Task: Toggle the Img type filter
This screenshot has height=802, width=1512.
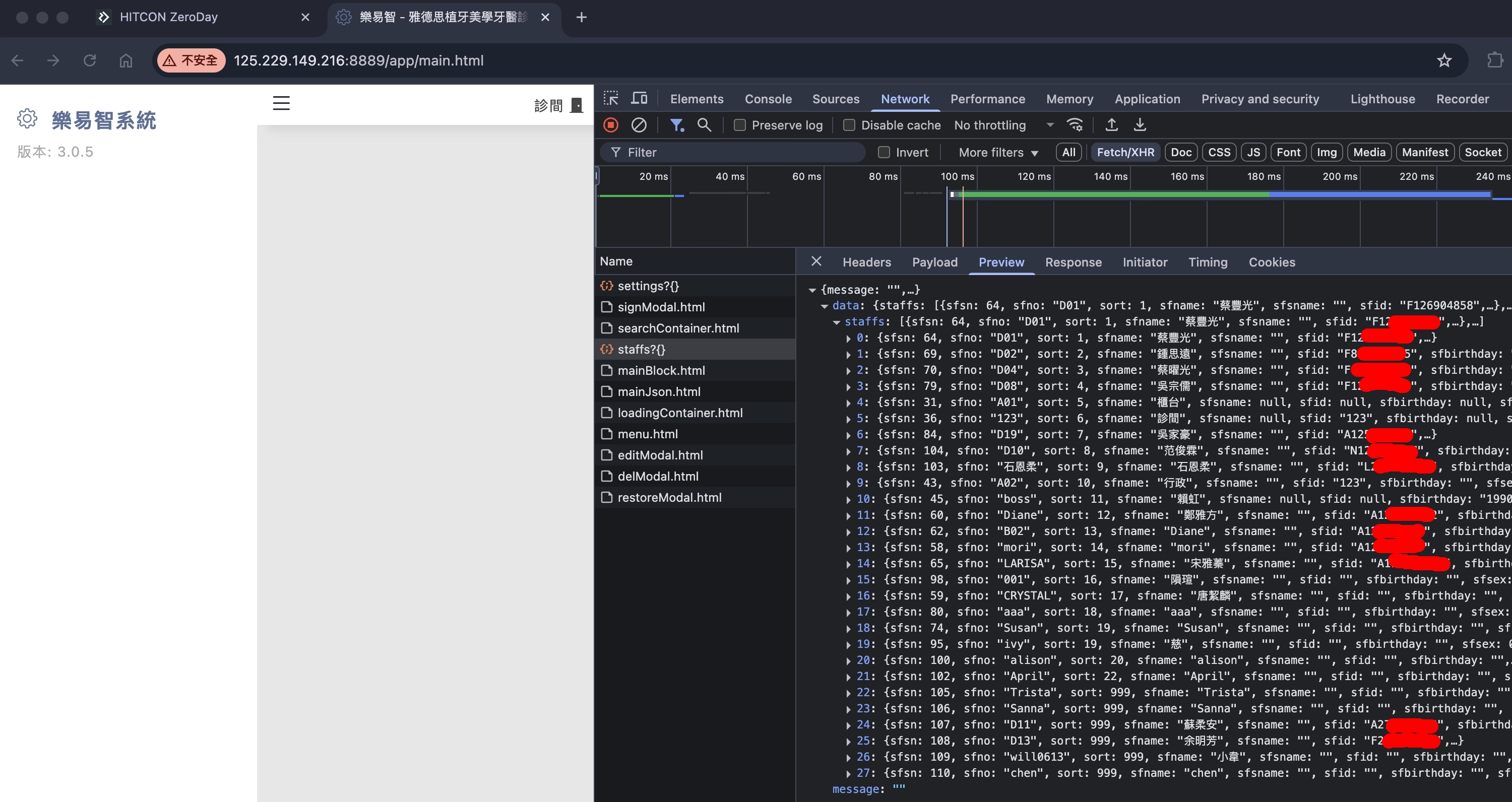Action: [1327, 153]
